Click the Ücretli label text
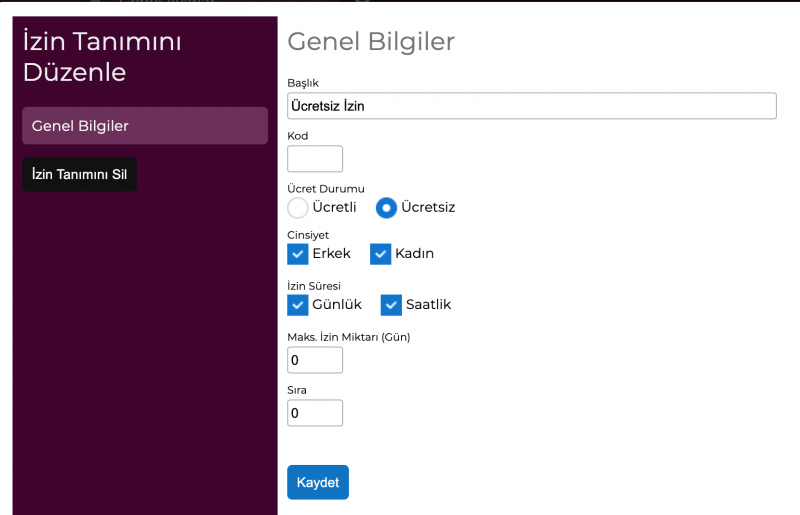 [334, 207]
